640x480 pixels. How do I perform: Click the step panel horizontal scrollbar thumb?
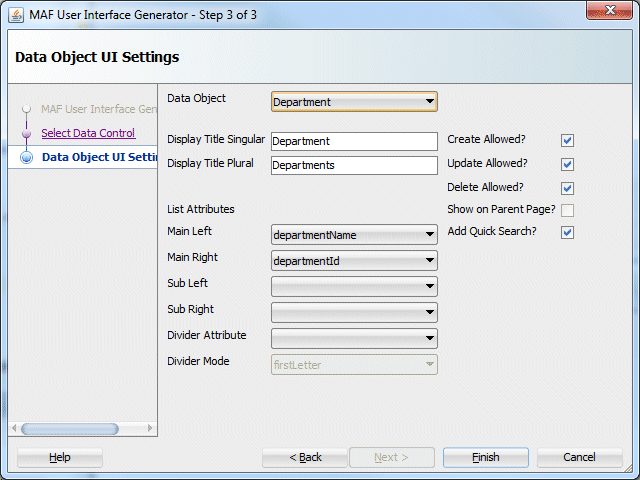(70, 429)
